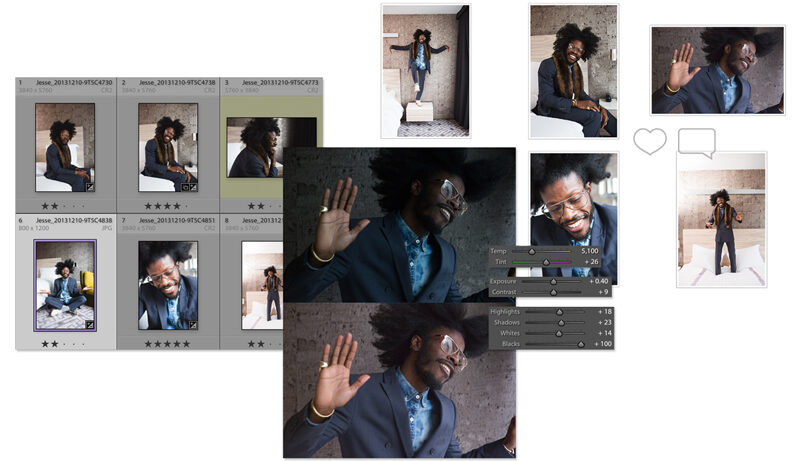Click the Contrast value + 9

[603, 292]
